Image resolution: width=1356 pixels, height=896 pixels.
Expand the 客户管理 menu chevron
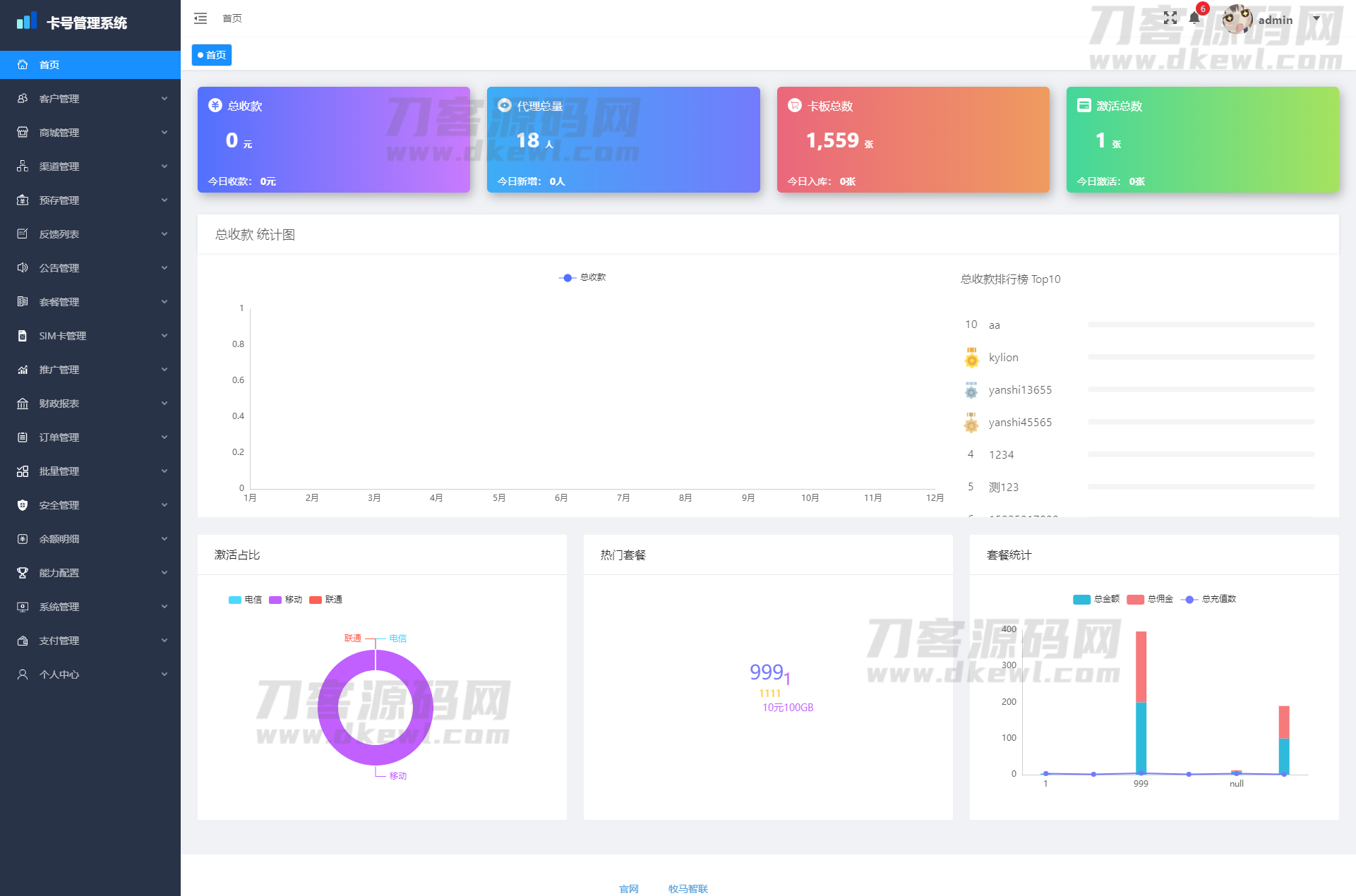tap(164, 99)
